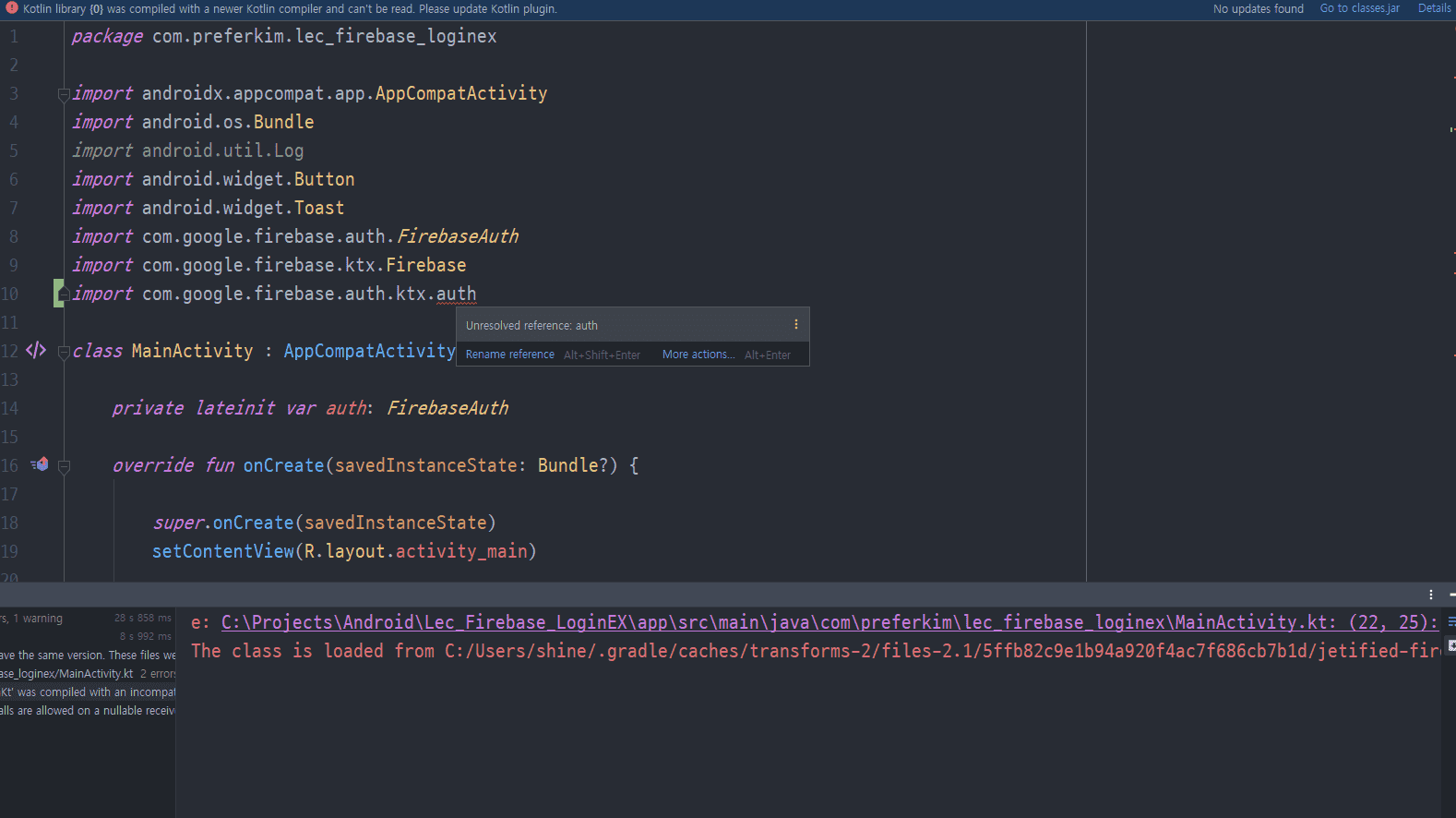Select the 'have the same version' warning row
Screen dimensions: 1456x818
point(88,656)
